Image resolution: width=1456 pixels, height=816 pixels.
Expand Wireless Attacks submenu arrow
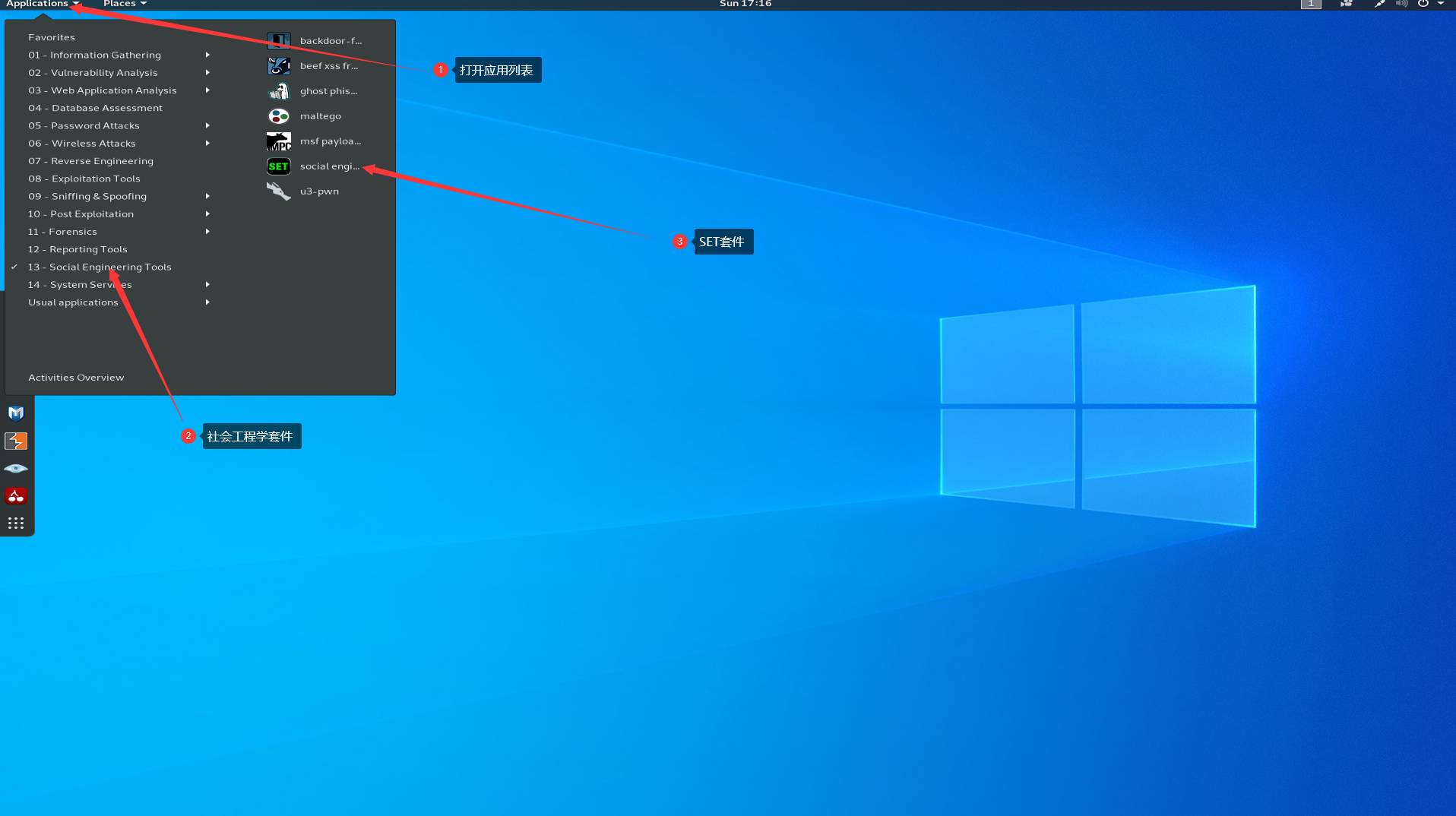point(207,143)
